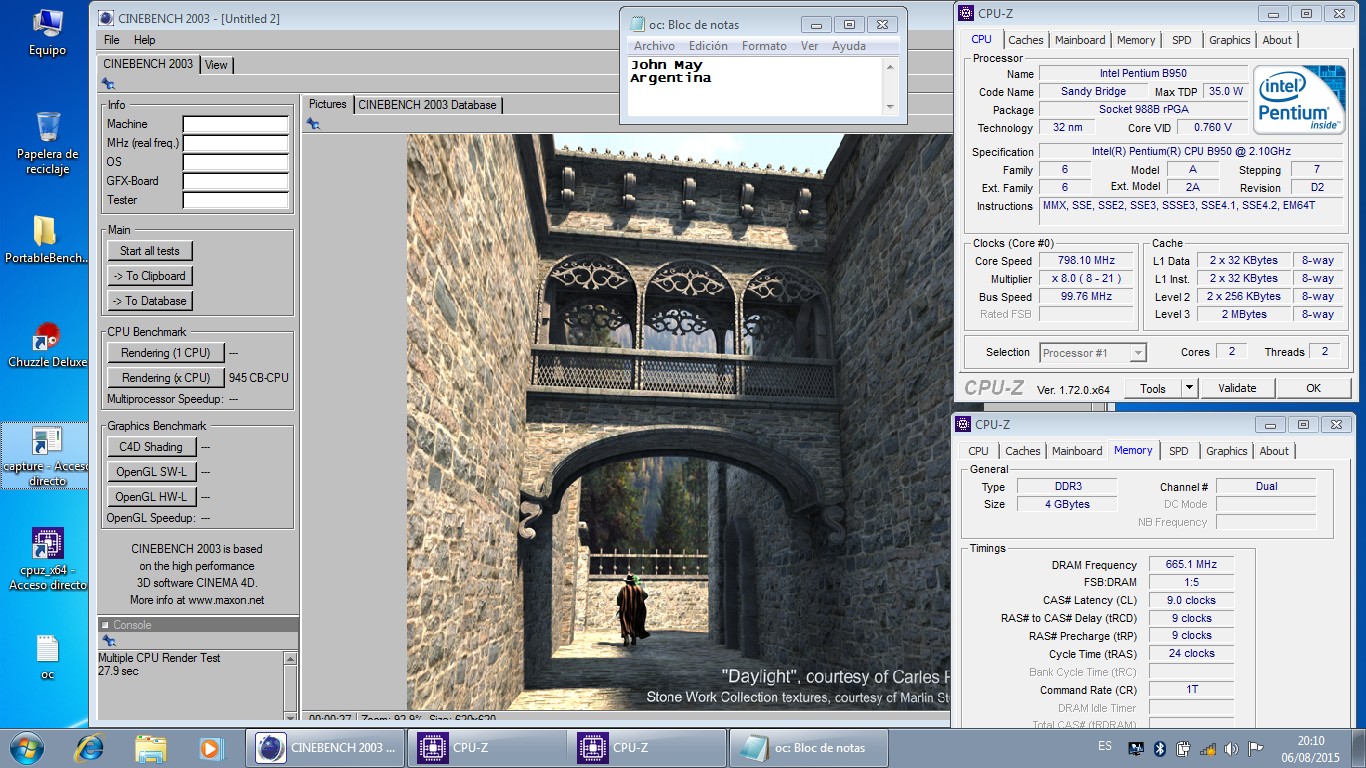Launch Chuzzle Deluxe shortcut
The width and height of the screenshot is (1366, 768).
[x=47, y=345]
